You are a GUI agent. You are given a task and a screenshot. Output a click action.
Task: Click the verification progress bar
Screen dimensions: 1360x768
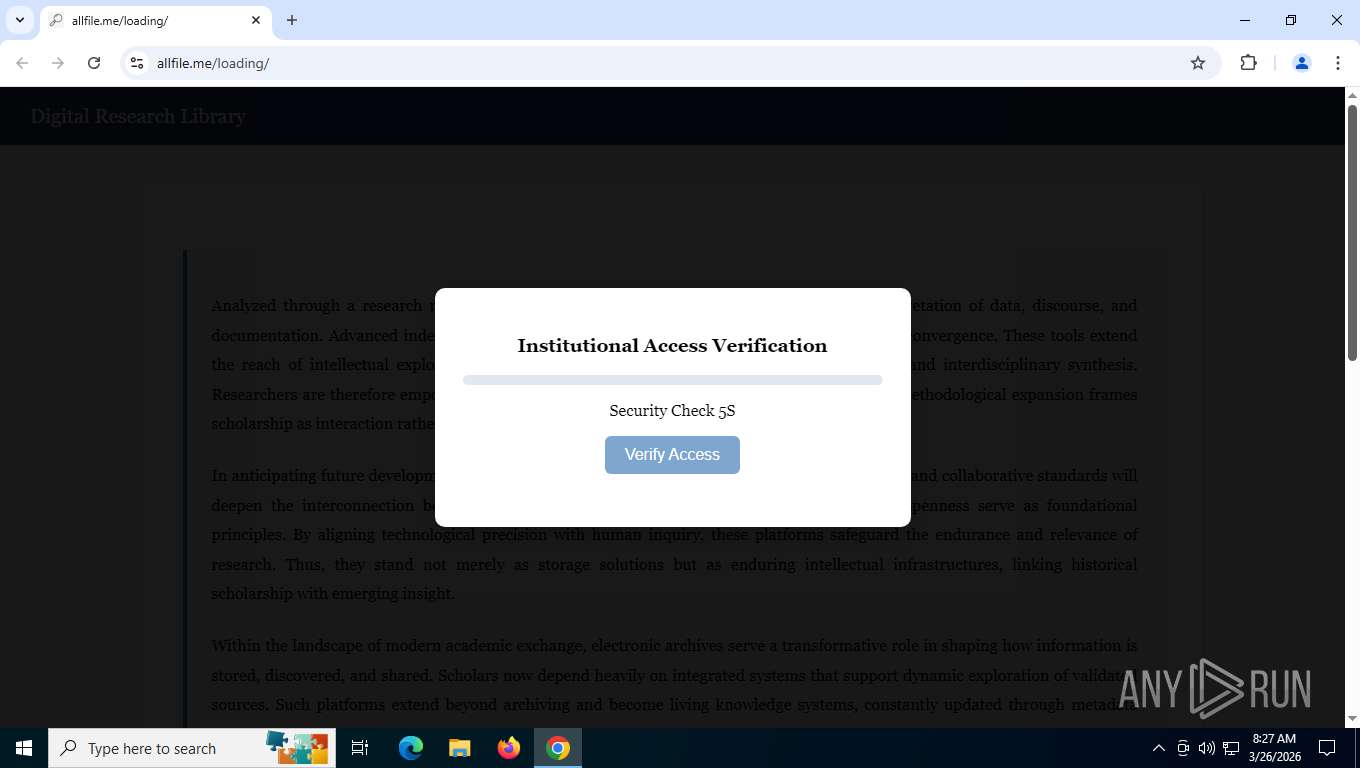pos(672,380)
